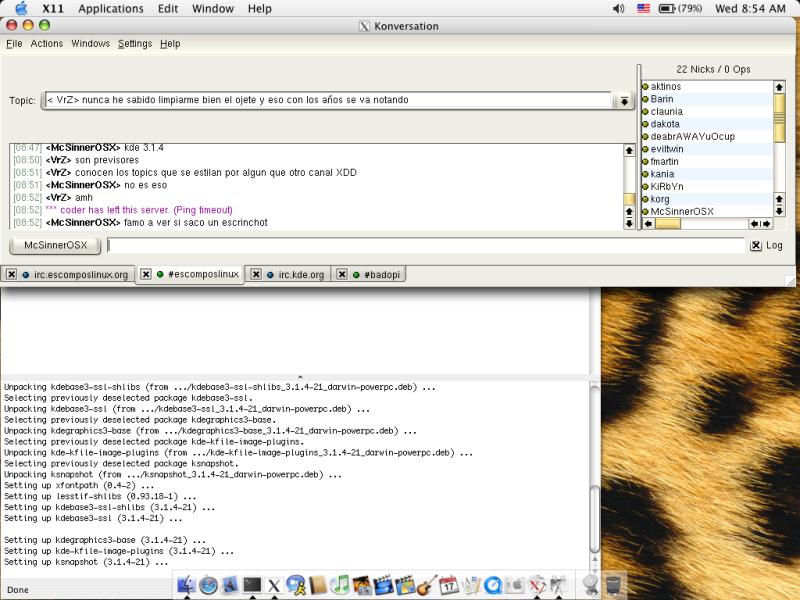The height and width of the screenshot is (600, 800).
Task: Open System Preferences from the dock
Action: (x=515, y=585)
